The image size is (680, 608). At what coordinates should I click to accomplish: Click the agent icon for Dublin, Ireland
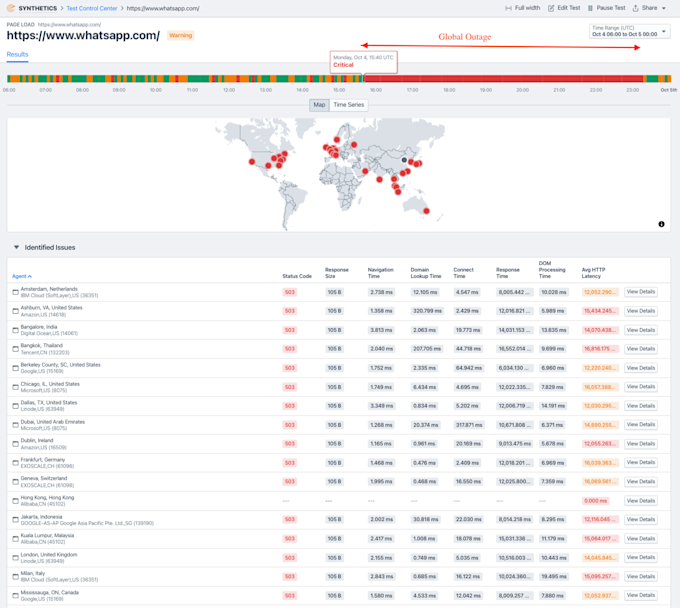[15, 444]
